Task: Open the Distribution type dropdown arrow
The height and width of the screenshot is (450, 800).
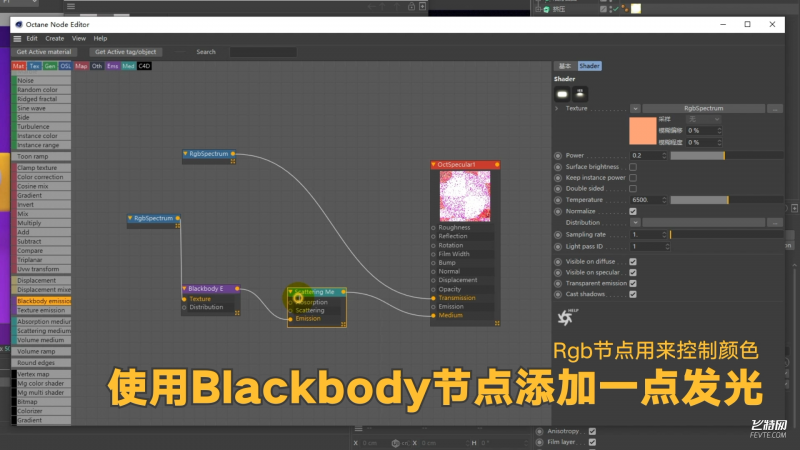Action: click(635, 222)
